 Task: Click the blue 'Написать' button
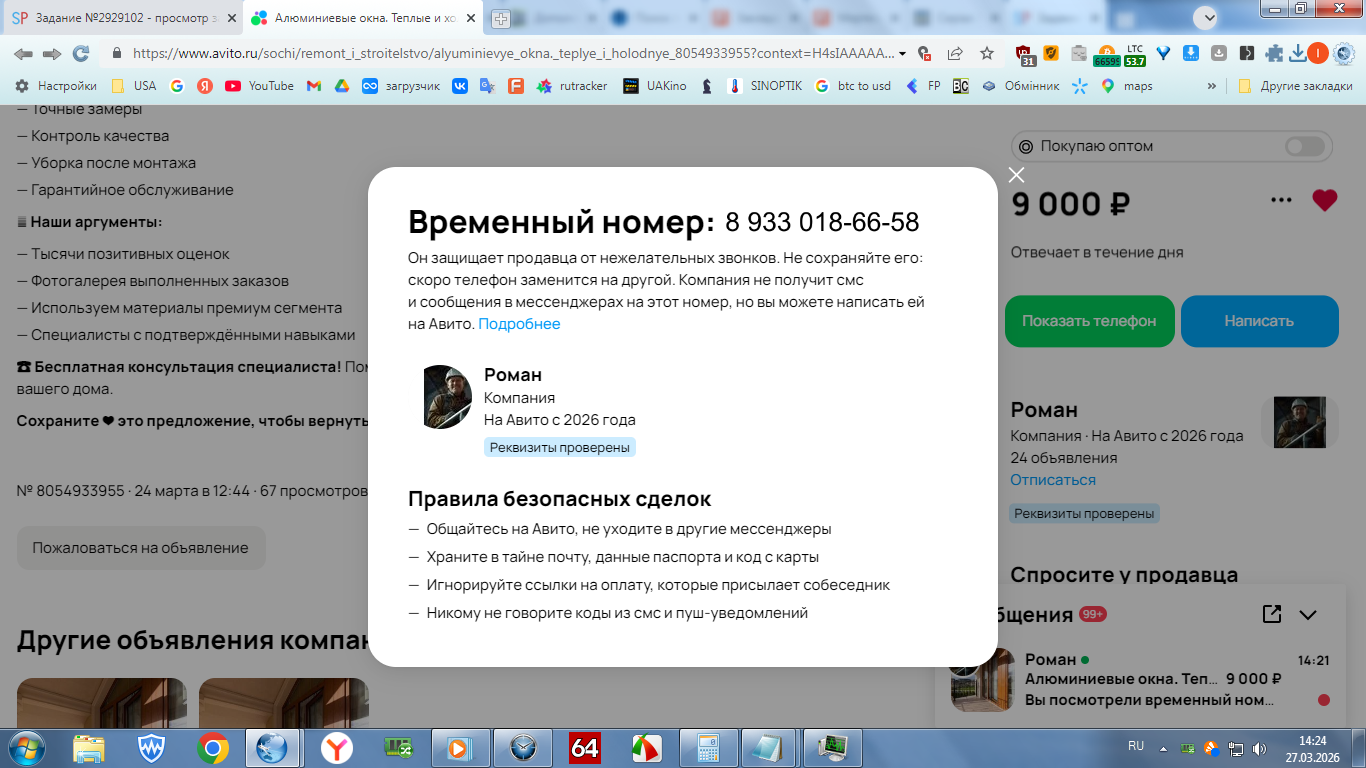click(x=1259, y=321)
